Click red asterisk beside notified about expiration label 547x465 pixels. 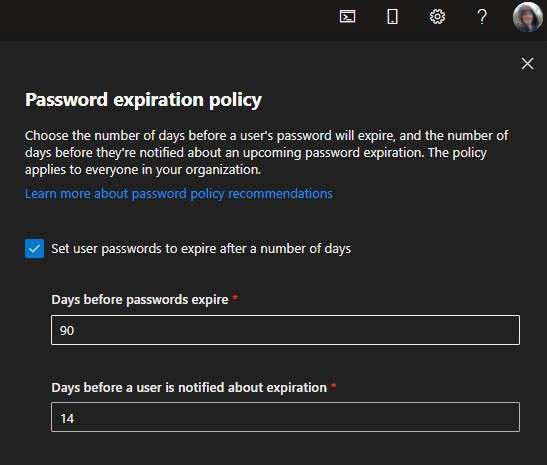pos(334,385)
